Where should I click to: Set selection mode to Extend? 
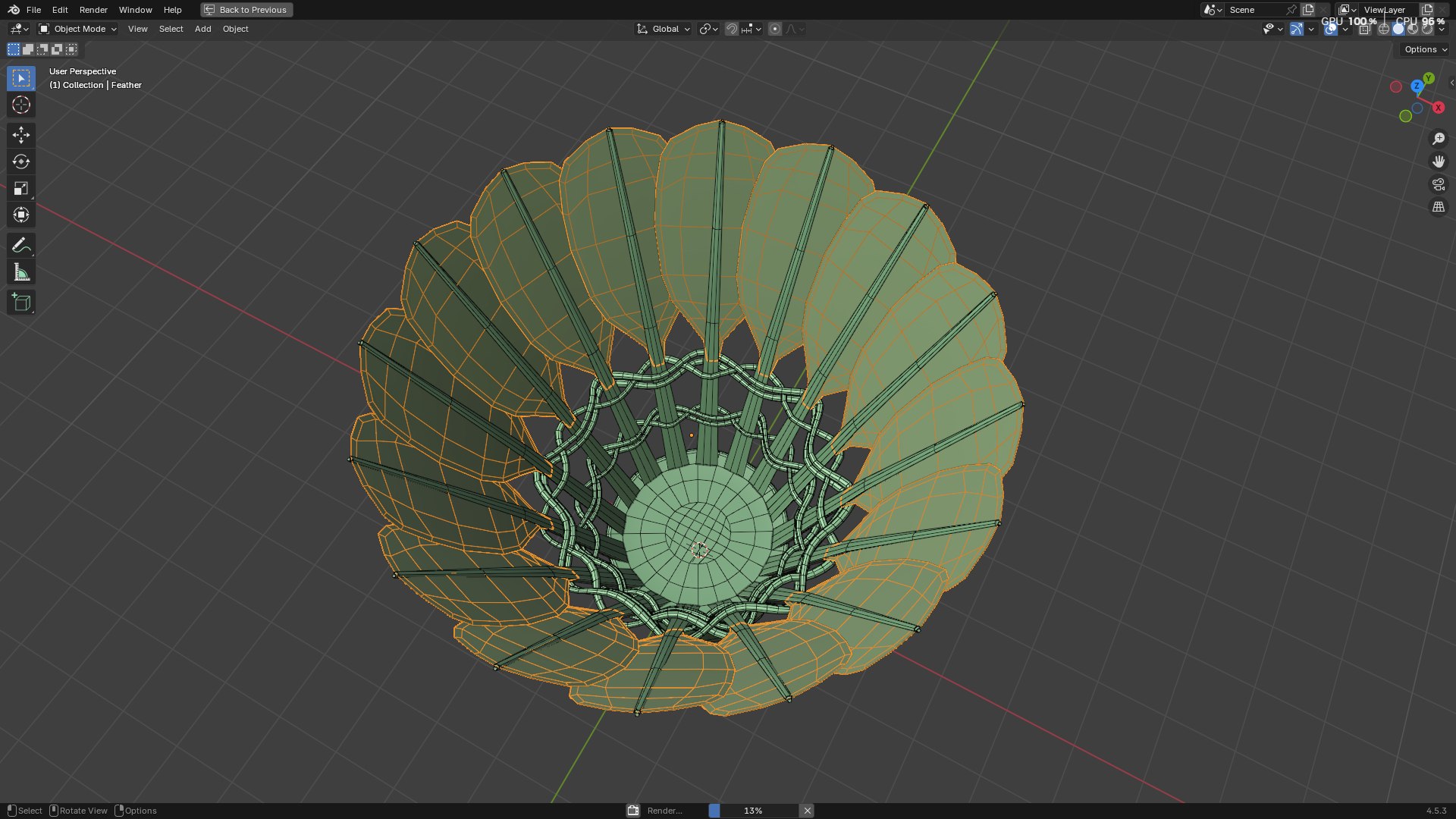point(28,49)
